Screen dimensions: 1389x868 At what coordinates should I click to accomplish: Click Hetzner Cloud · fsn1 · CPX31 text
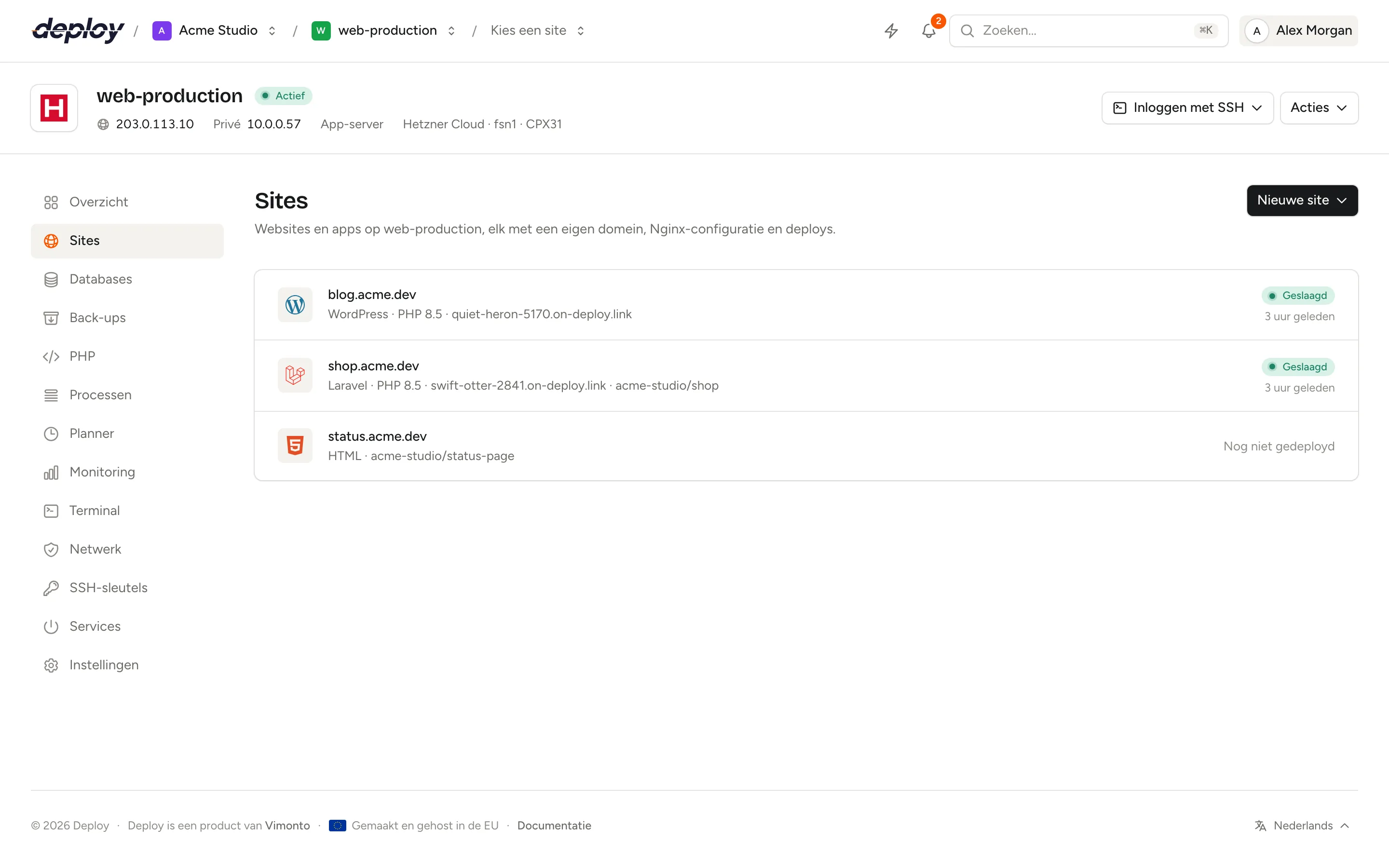[x=482, y=124]
